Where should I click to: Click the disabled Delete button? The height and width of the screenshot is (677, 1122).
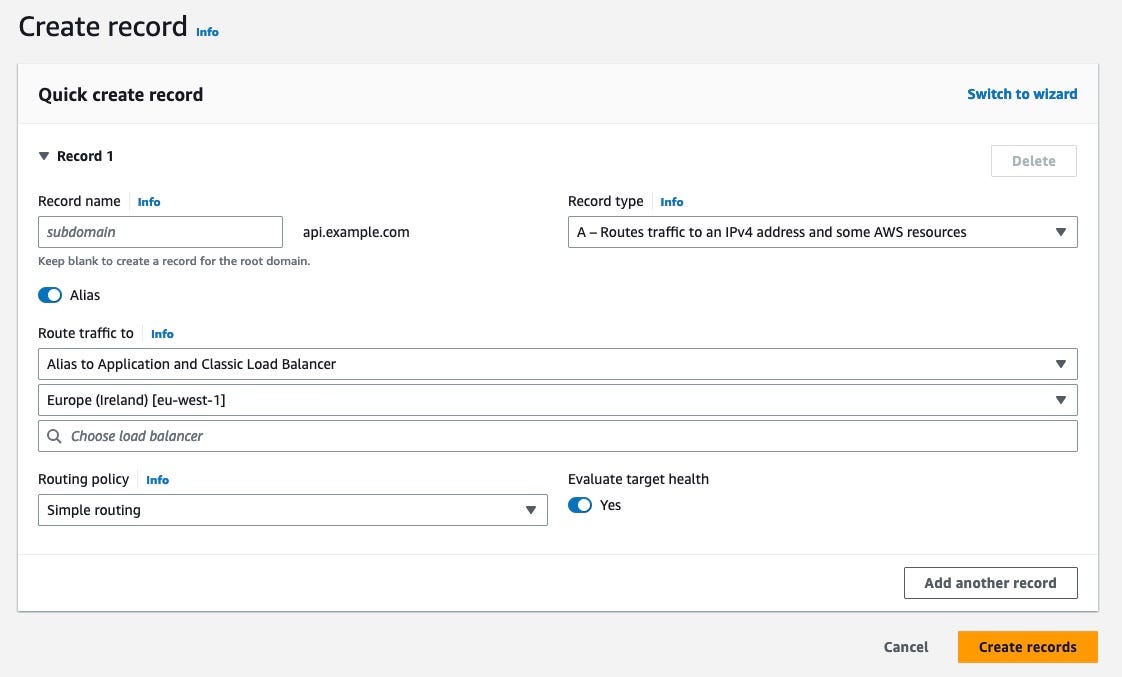[x=1034, y=160]
